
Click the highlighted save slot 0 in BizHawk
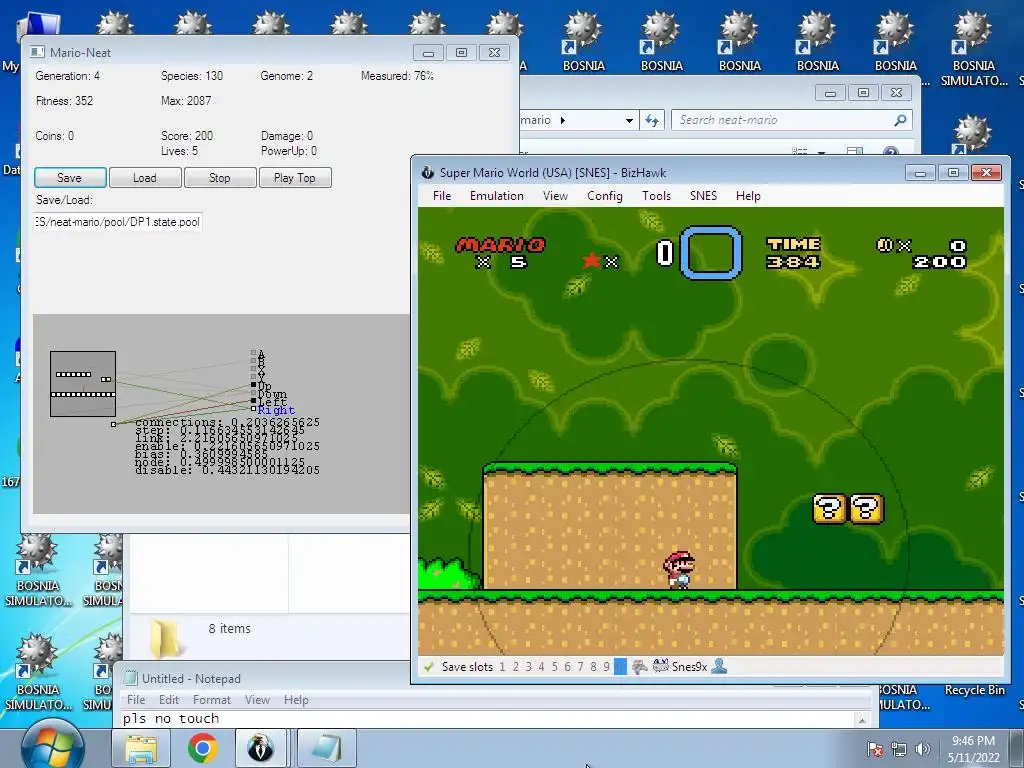coord(620,667)
